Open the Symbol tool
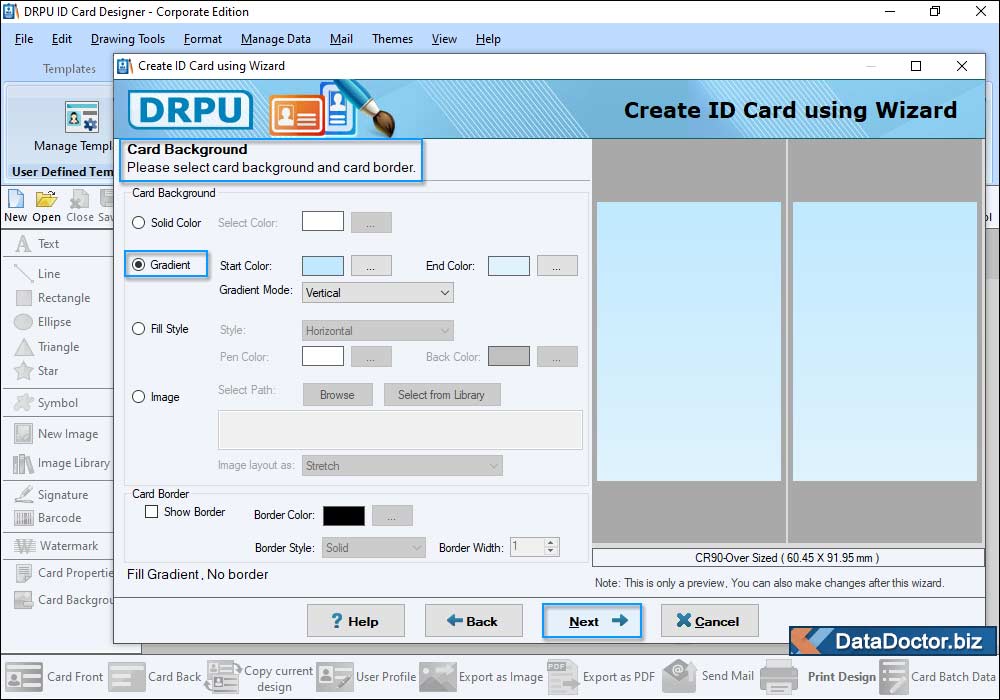 pyautogui.click(x=46, y=403)
